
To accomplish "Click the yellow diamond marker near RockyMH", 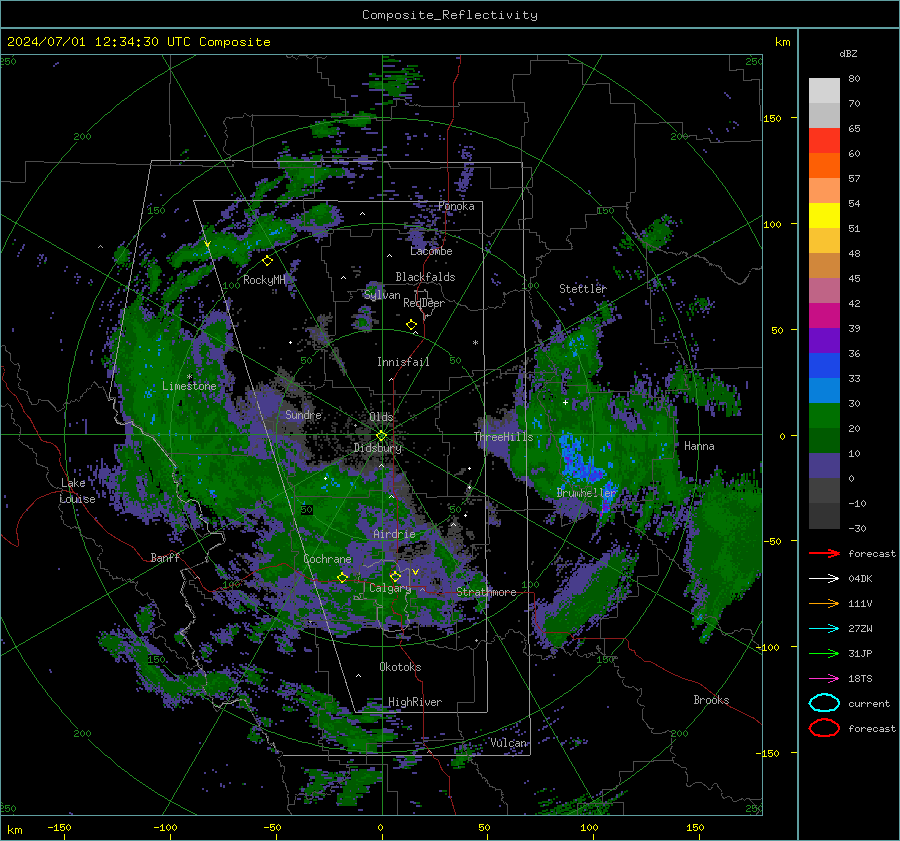I will [267, 261].
